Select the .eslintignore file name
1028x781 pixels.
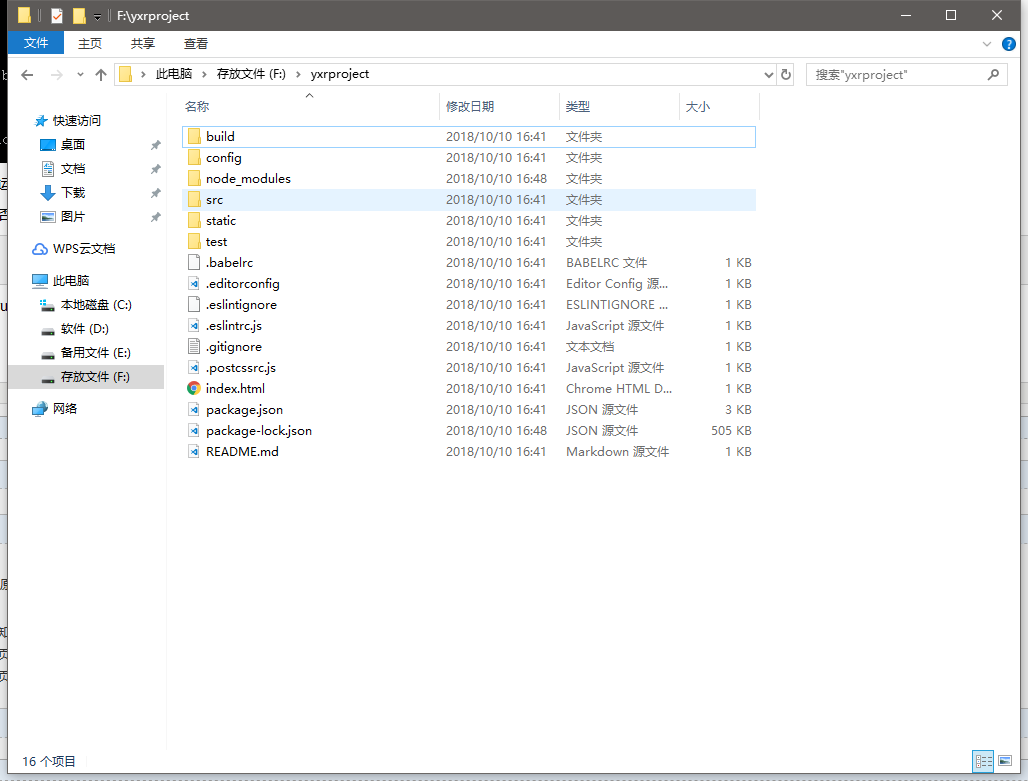pos(241,305)
